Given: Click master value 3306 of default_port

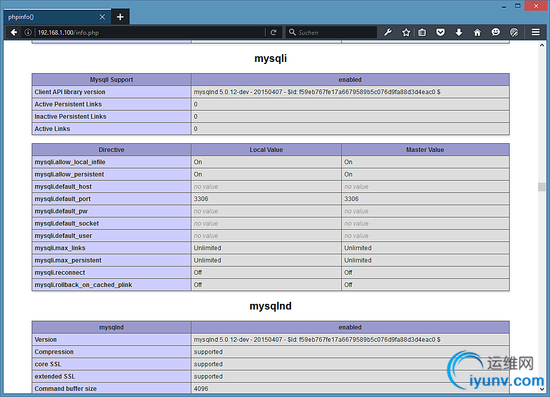Looking at the screenshot, I should tap(351, 199).
